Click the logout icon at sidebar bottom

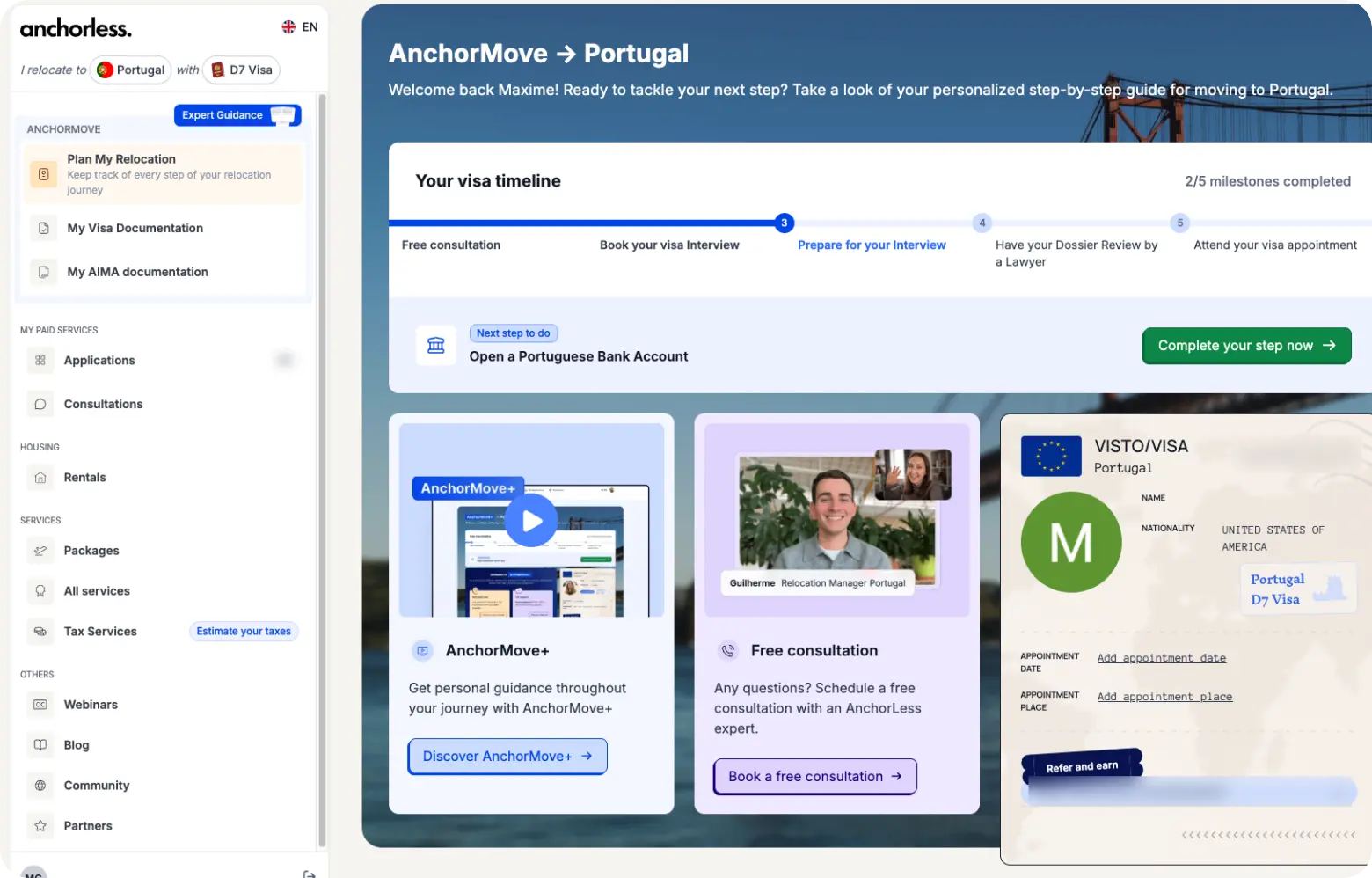[309, 874]
